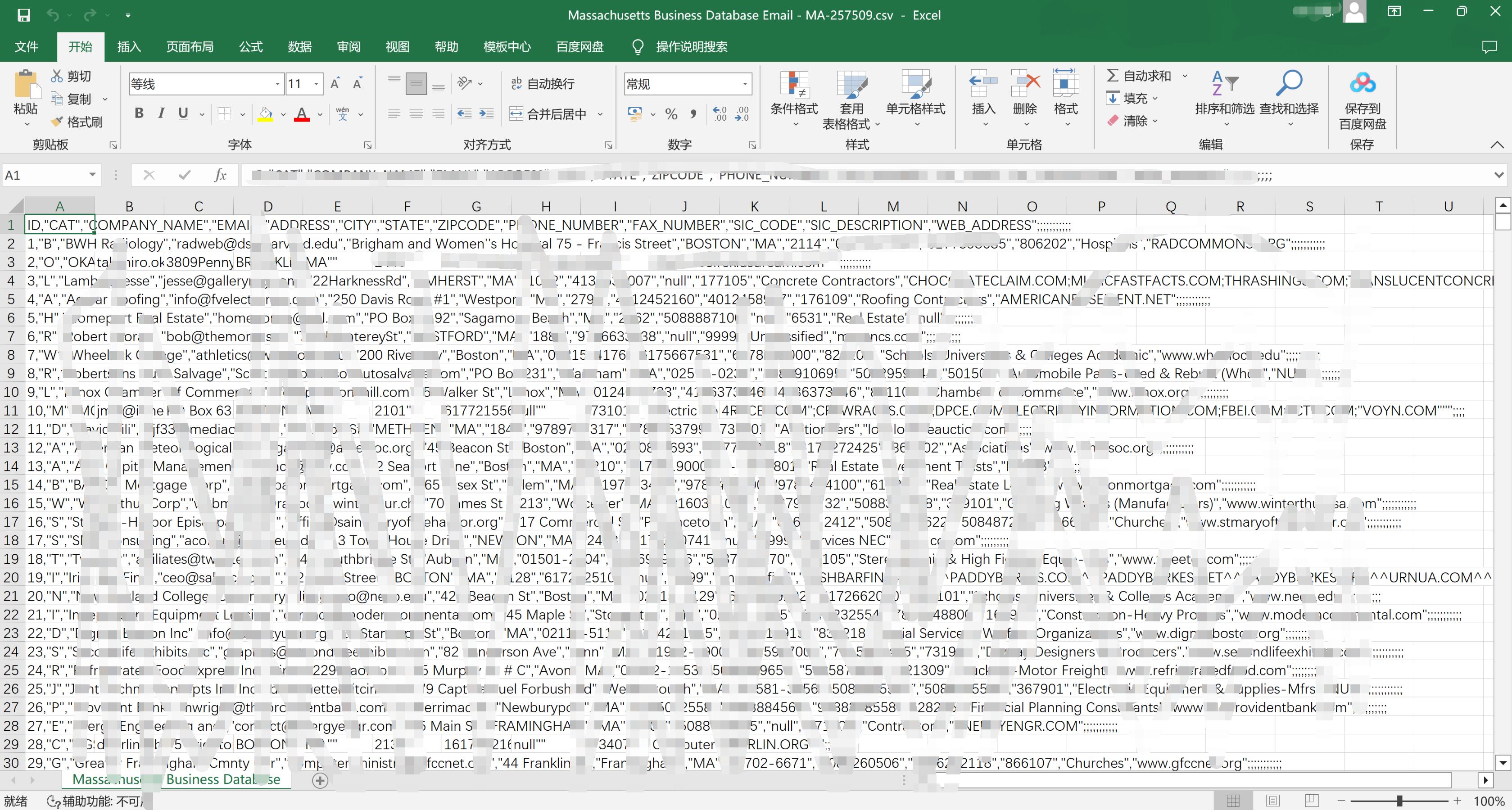Image resolution: width=1512 pixels, height=810 pixels.
Task: Click the 插入 insert cells icon
Action: (984, 84)
